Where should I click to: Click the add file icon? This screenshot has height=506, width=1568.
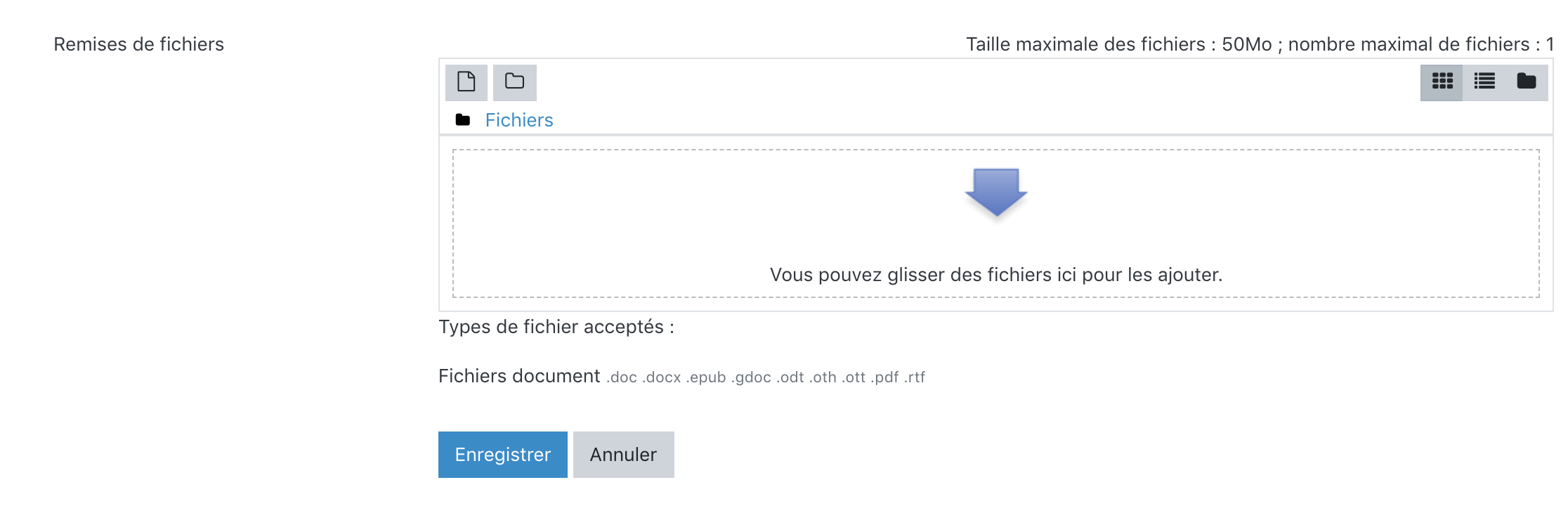[x=466, y=82]
